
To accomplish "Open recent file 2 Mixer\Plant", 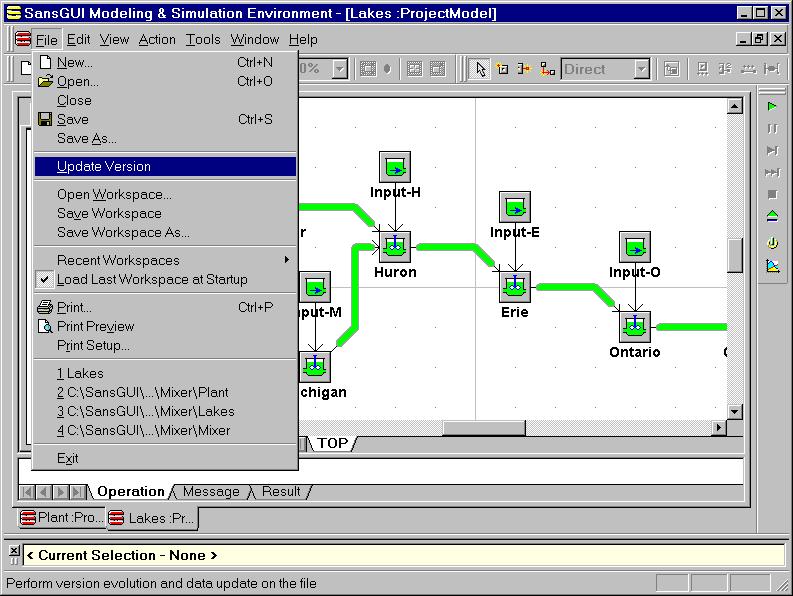I will point(143,392).
